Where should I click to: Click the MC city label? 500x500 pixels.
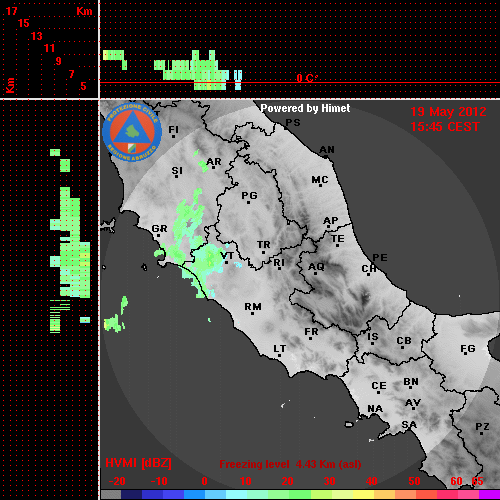pos(320,180)
